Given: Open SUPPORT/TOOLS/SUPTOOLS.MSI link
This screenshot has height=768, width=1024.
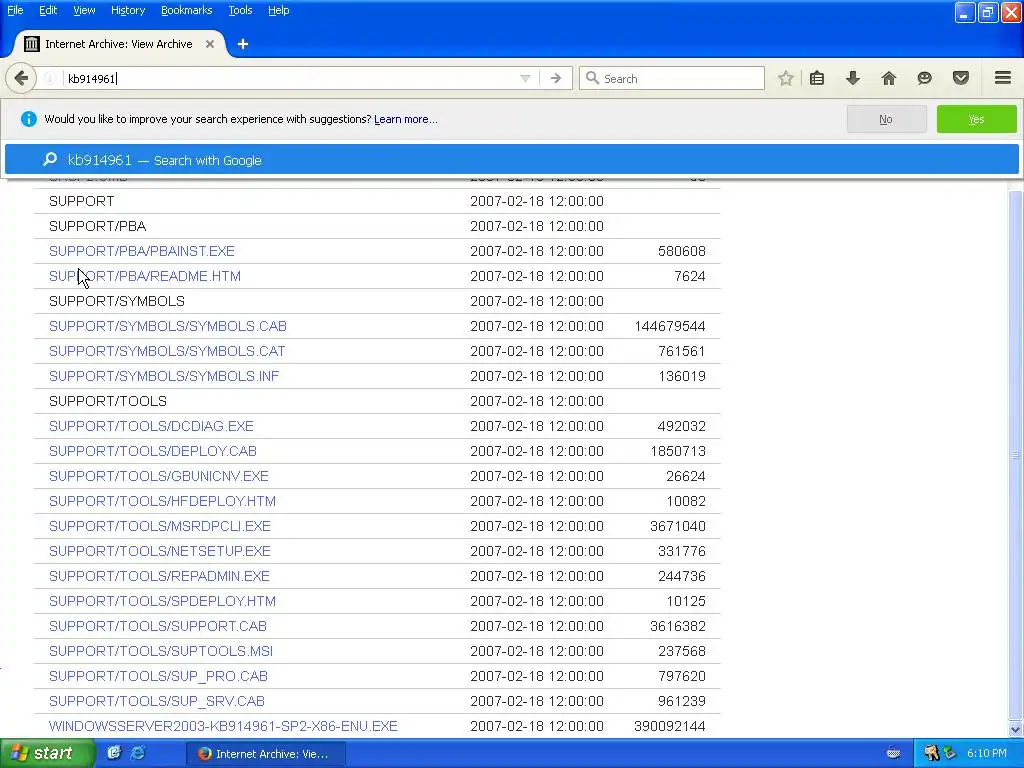Looking at the screenshot, I should tap(161, 651).
